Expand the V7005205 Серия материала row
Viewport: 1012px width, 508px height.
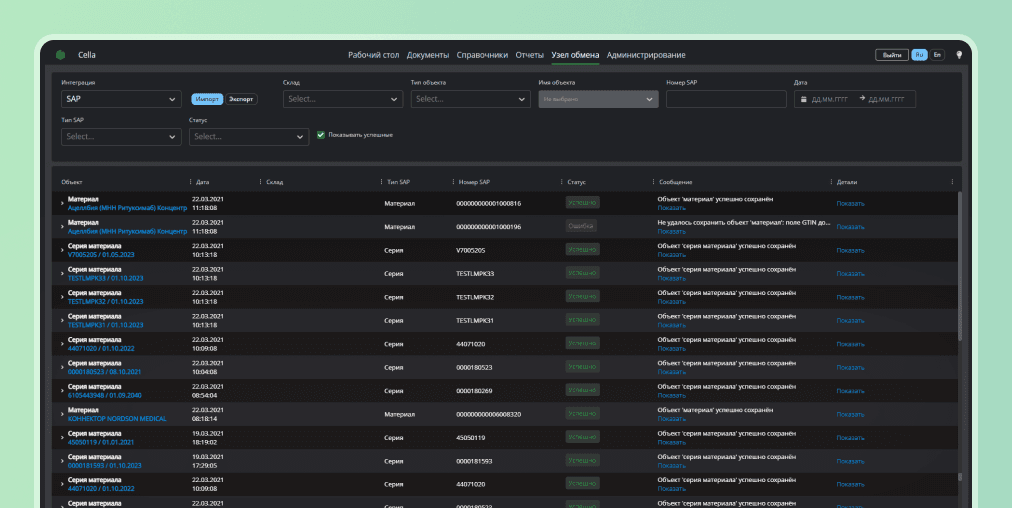coord(62,250)
